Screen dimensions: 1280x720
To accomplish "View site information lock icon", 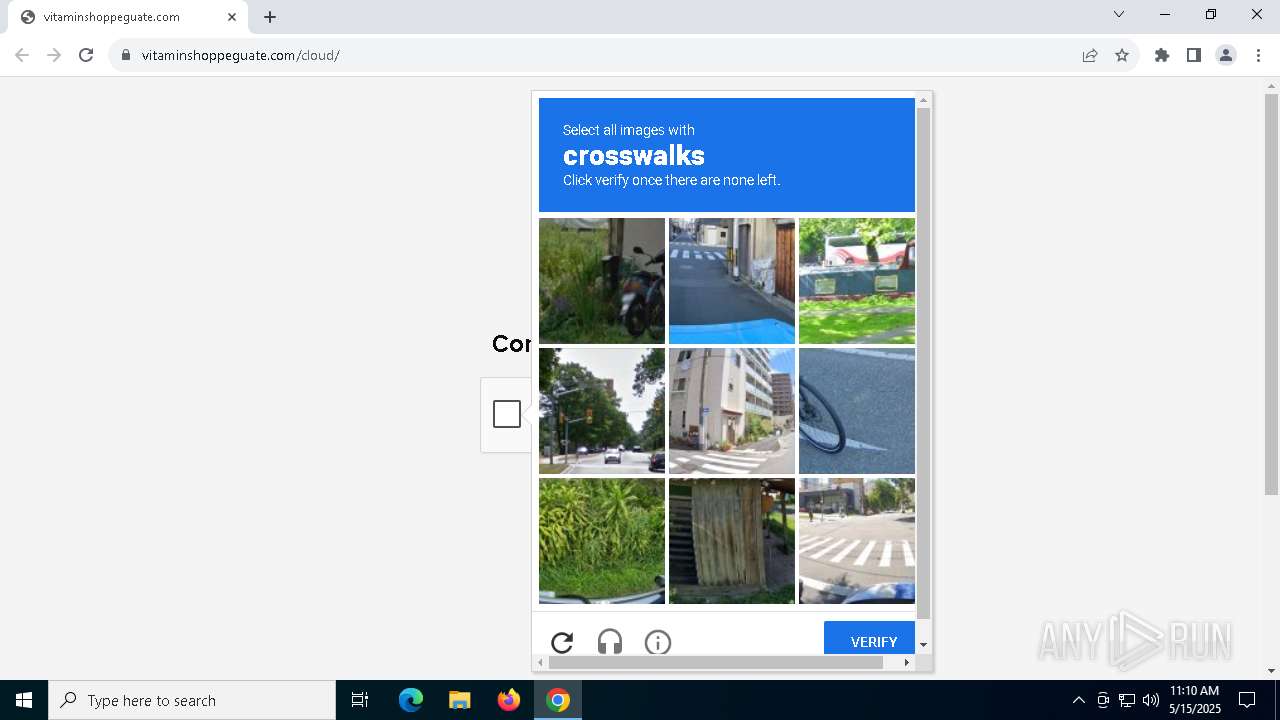I will click(126, 55).
